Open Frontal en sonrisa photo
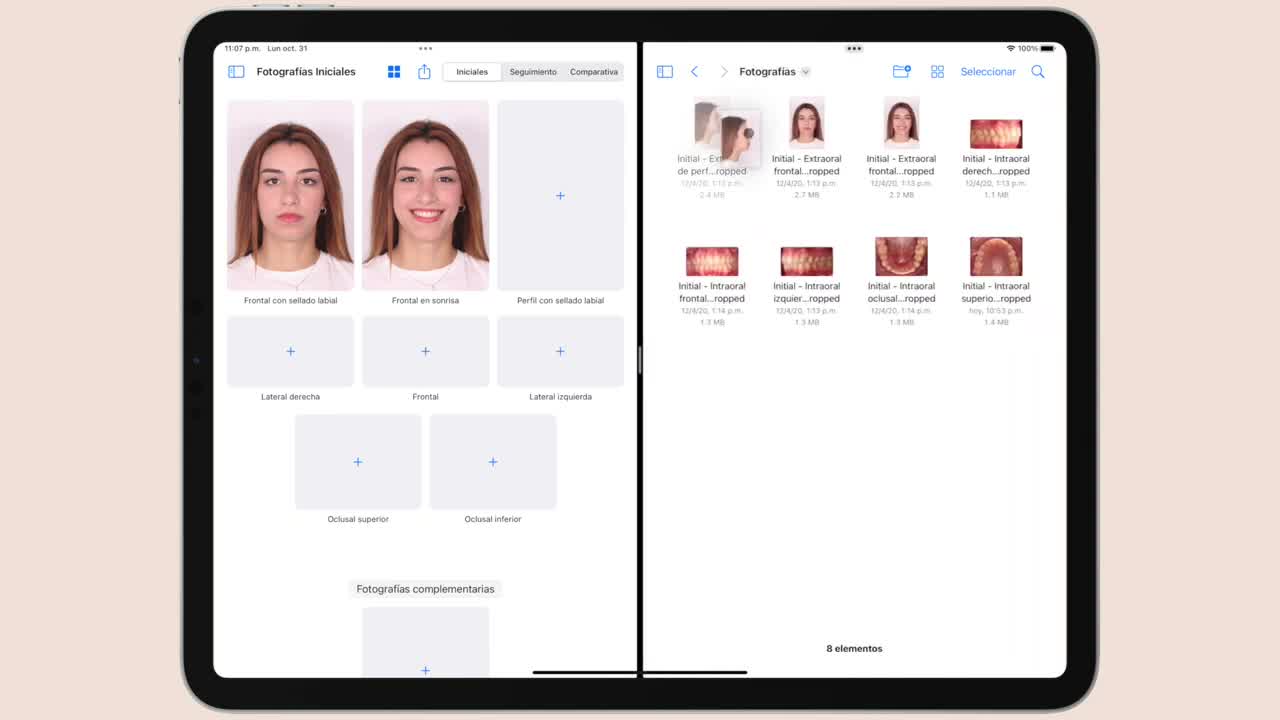 (425, 195)
